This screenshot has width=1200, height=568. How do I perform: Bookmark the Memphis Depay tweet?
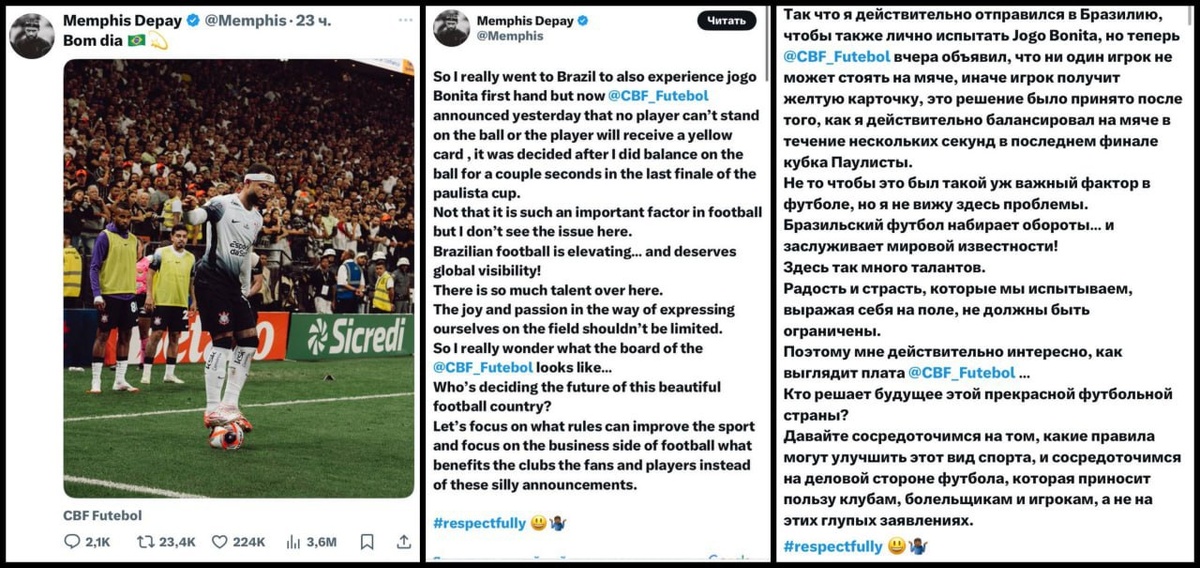click(367, 541)
